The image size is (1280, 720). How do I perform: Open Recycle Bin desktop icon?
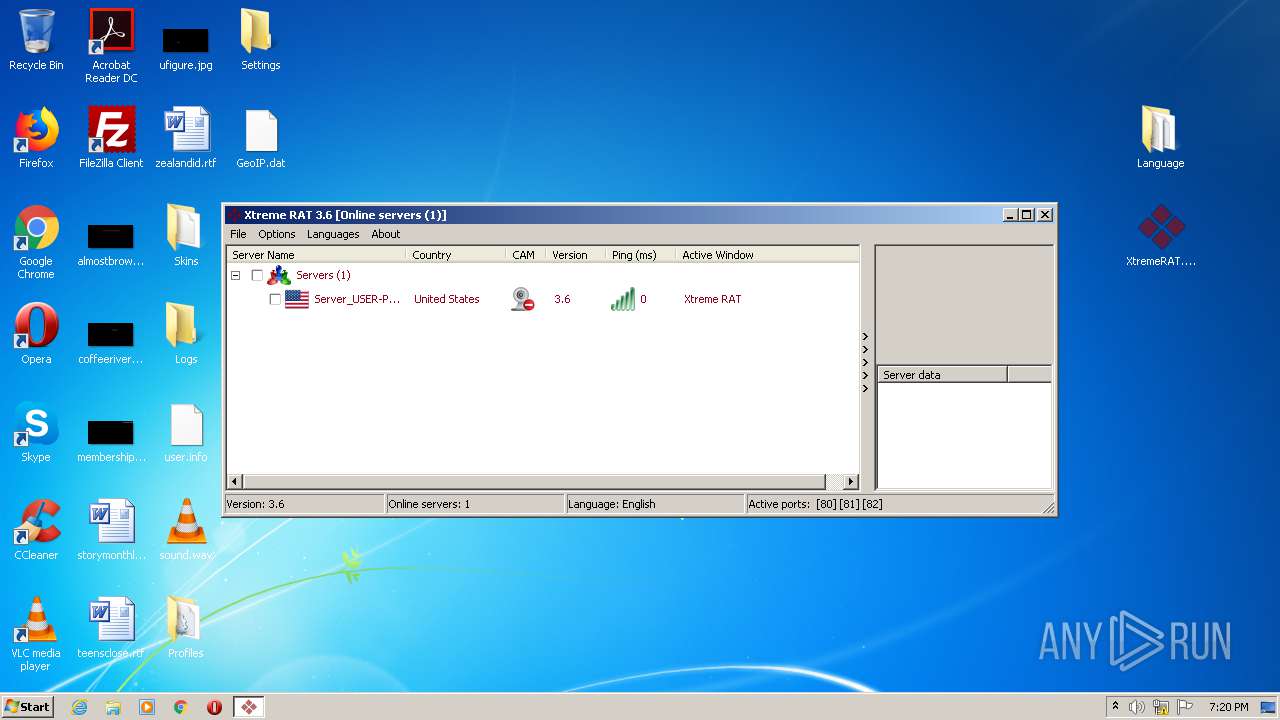[x=36, y=40]
